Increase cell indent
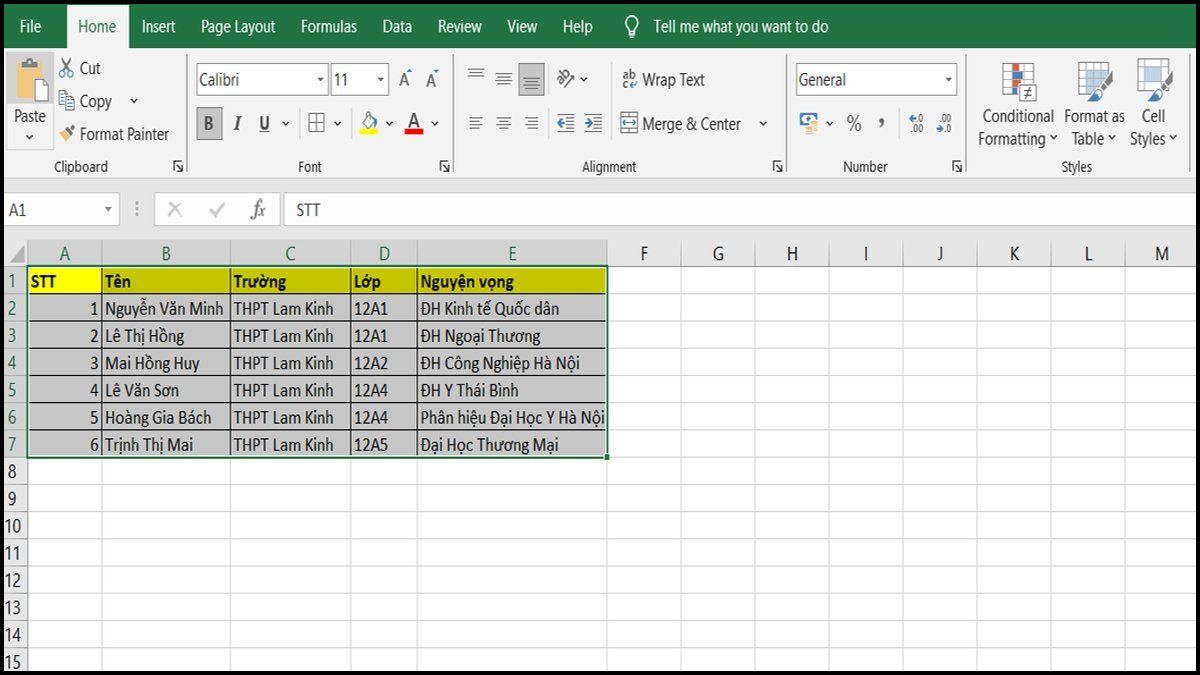1200x675 pixels. tap(594, 123)
